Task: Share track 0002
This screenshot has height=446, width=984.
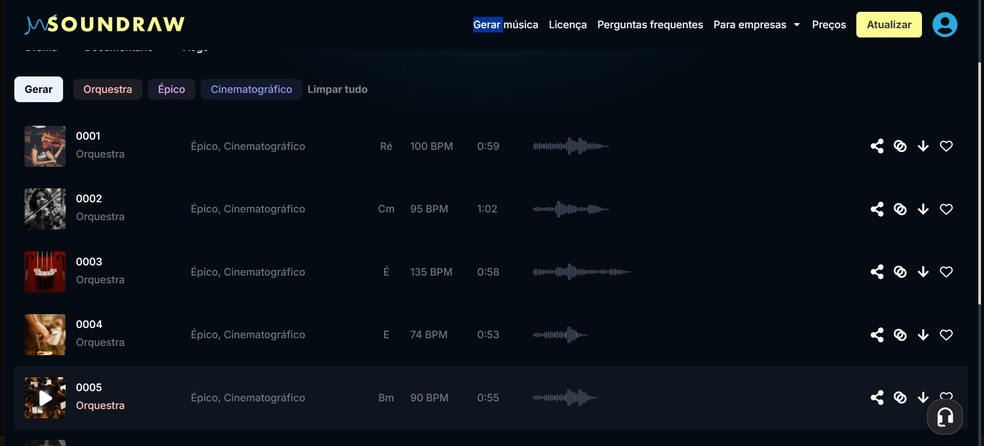Action: [877, 209]
